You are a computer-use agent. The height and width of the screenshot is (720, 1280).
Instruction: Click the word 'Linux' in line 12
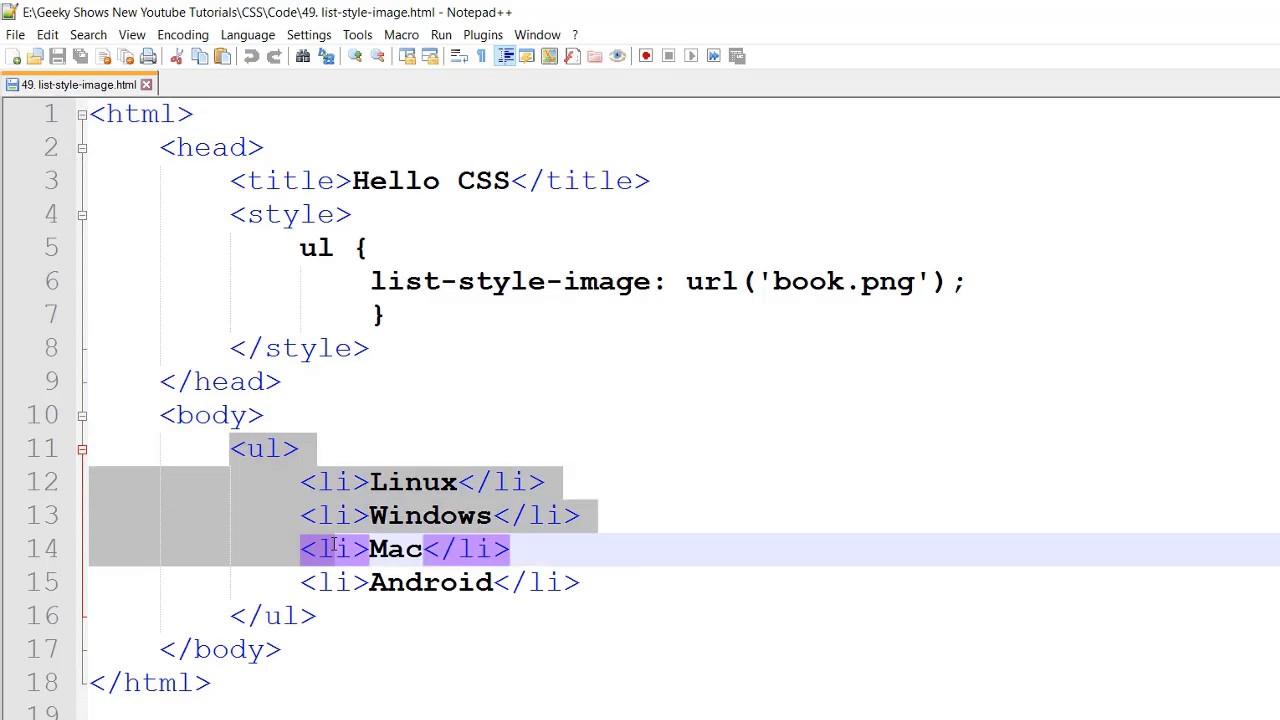click(413, 482)
